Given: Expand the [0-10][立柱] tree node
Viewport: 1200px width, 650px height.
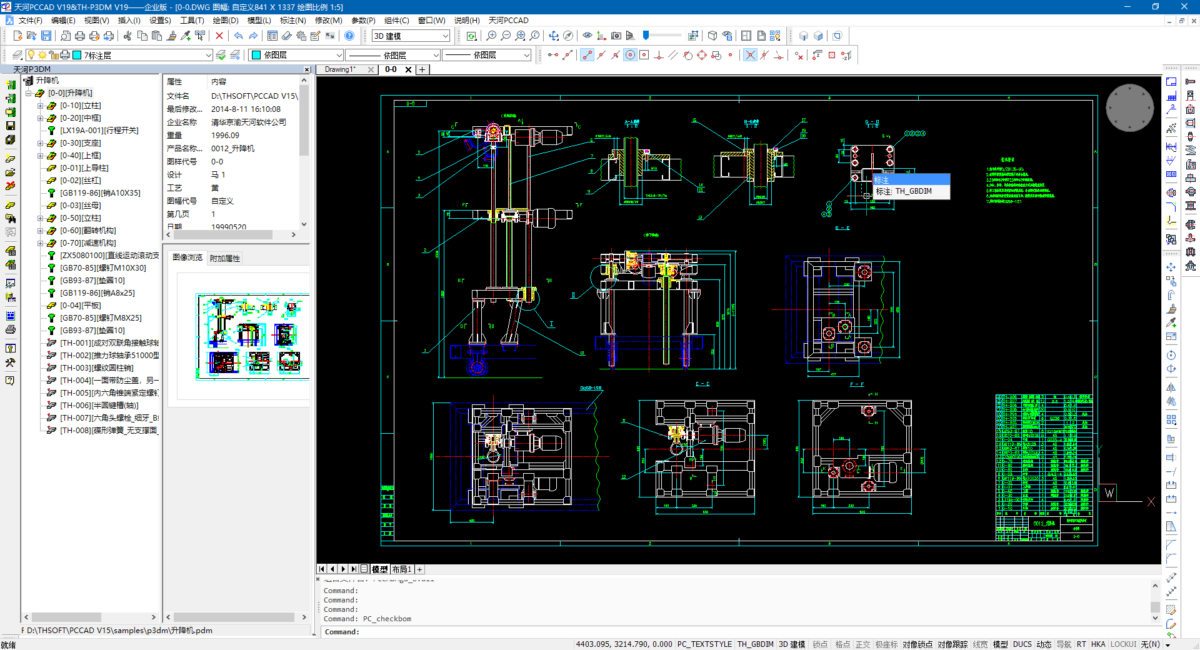Looking at the screenshot, I should click(x=40, y=105).
